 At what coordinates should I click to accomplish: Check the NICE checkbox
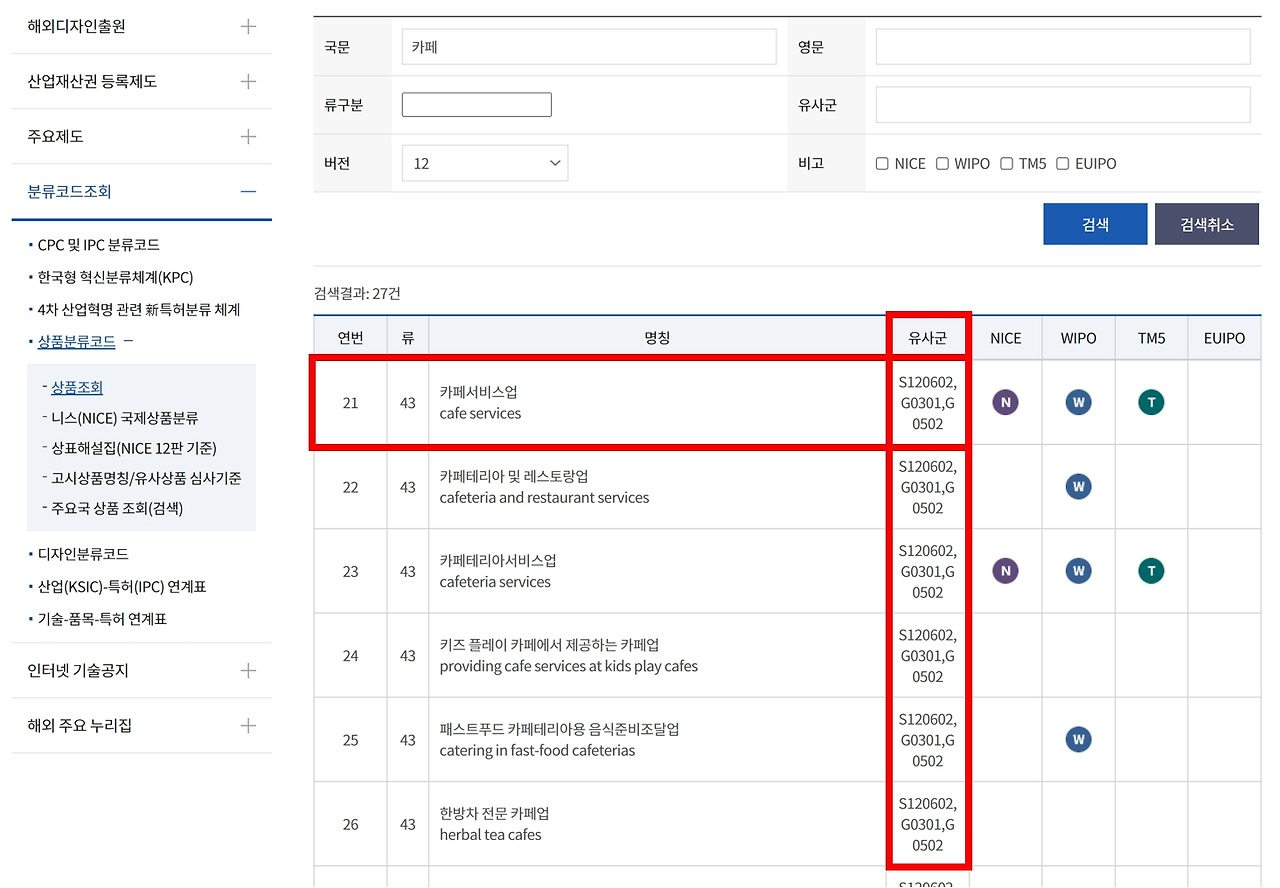tap(882, 163)
